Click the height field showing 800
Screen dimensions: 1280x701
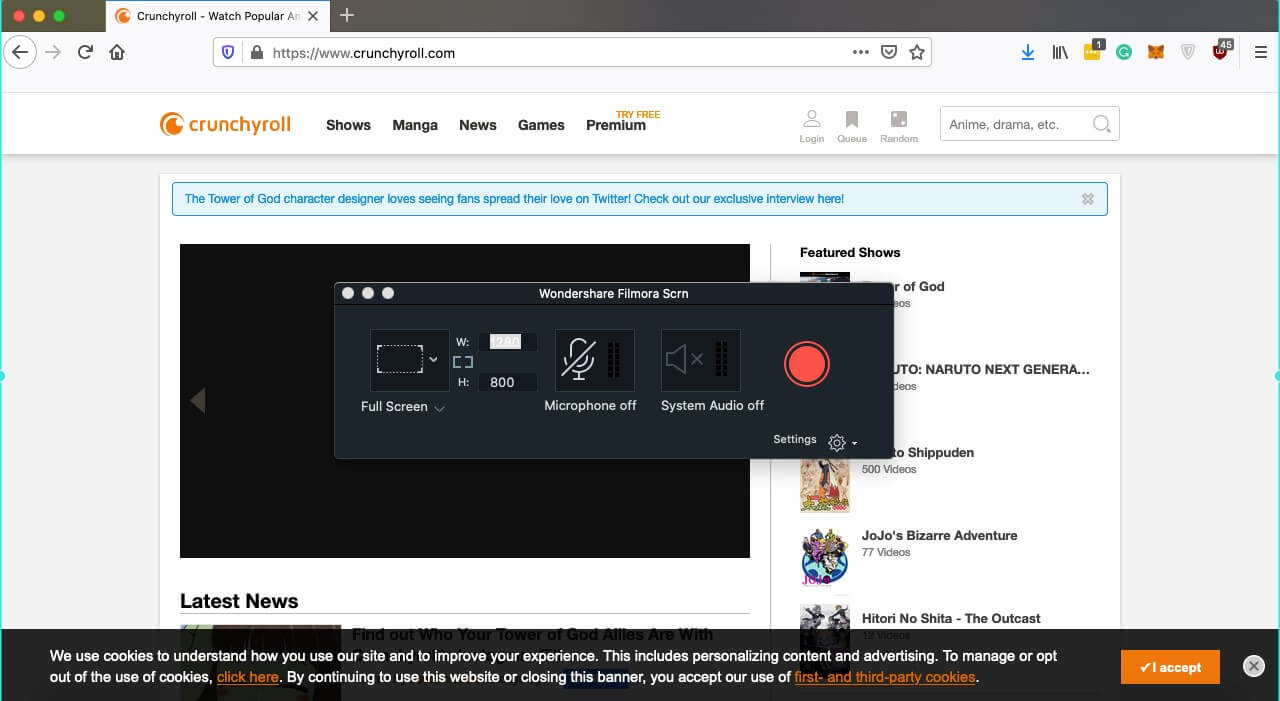coord(507,382)
